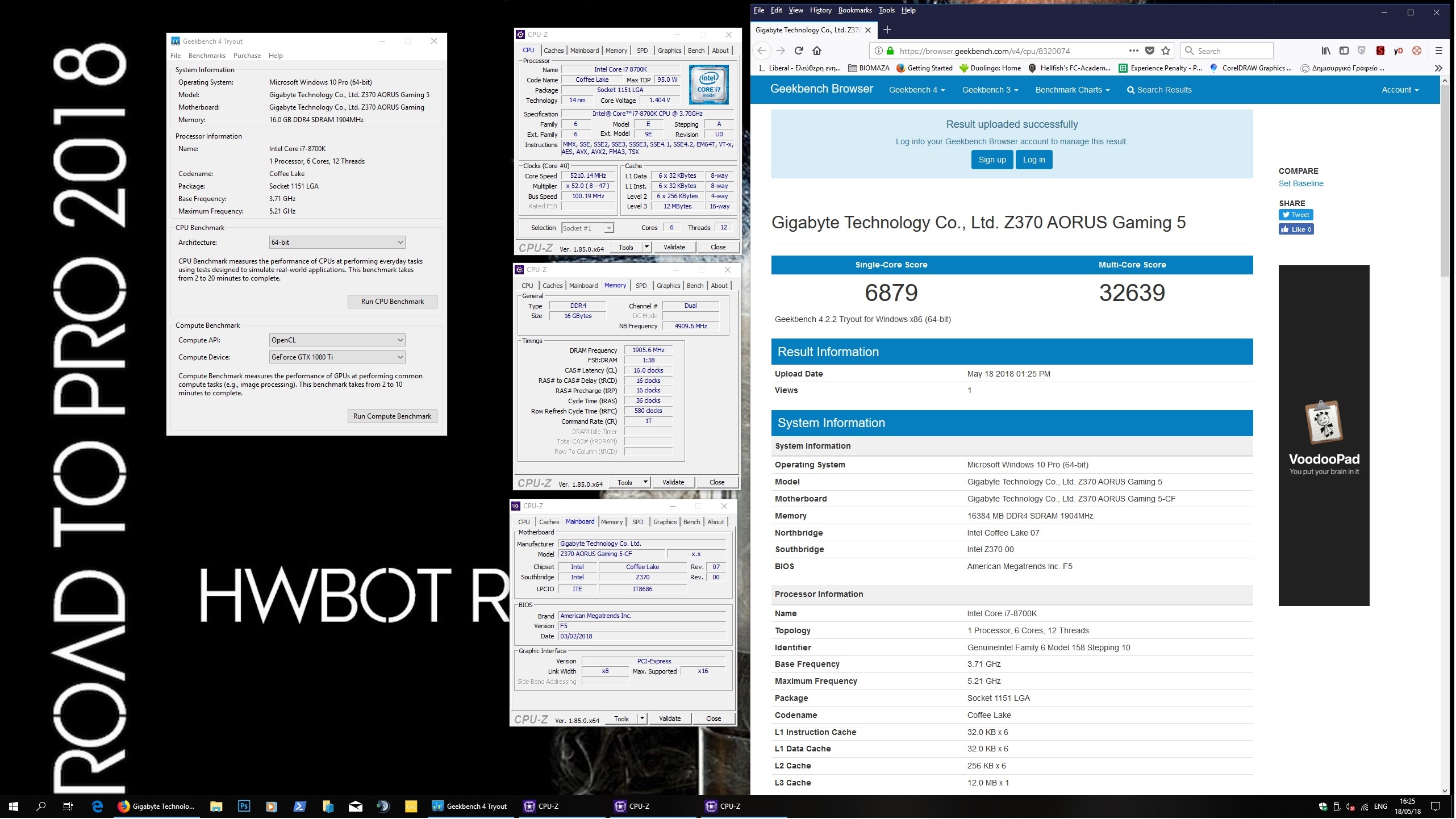Switch to Caches tab in top CPU-Z
This screenshot has width=1456, height=819.
(x=554, y=51)
